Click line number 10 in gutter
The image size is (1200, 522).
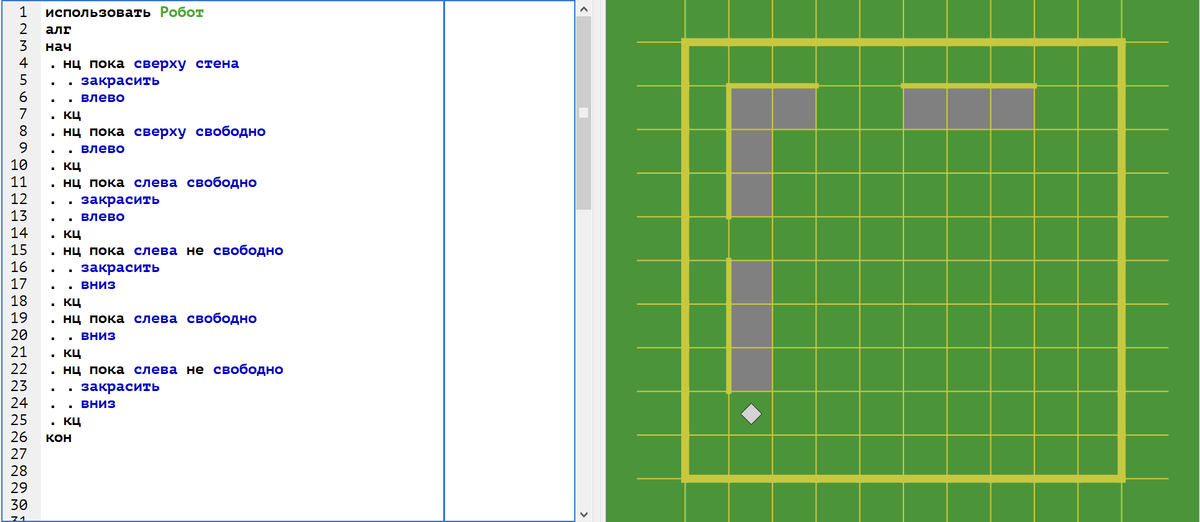coord(19,165)
